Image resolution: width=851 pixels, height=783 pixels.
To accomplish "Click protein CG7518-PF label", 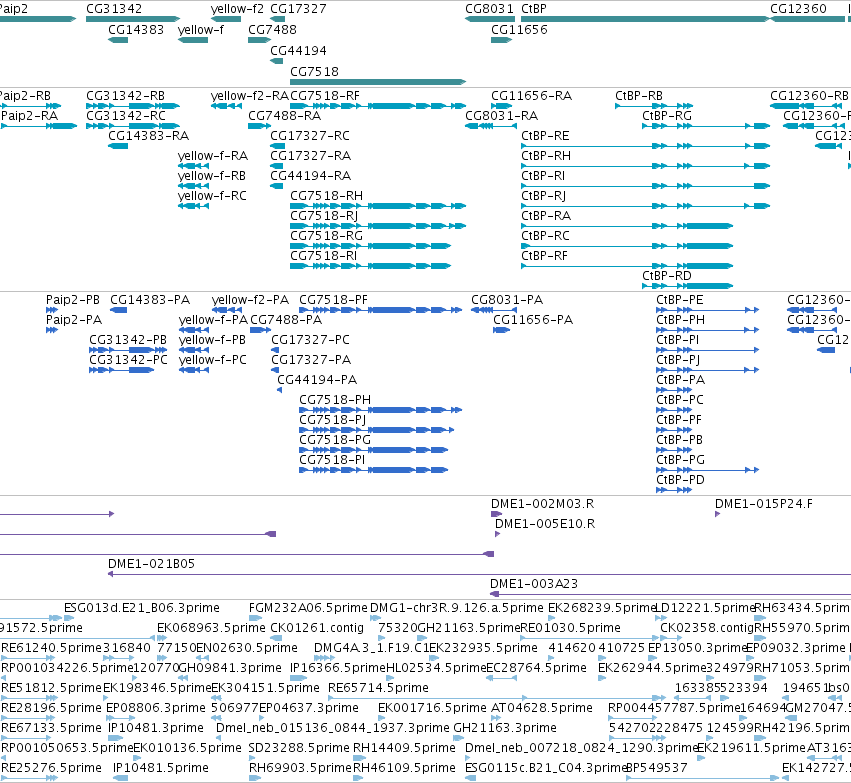I will point(333,300).
